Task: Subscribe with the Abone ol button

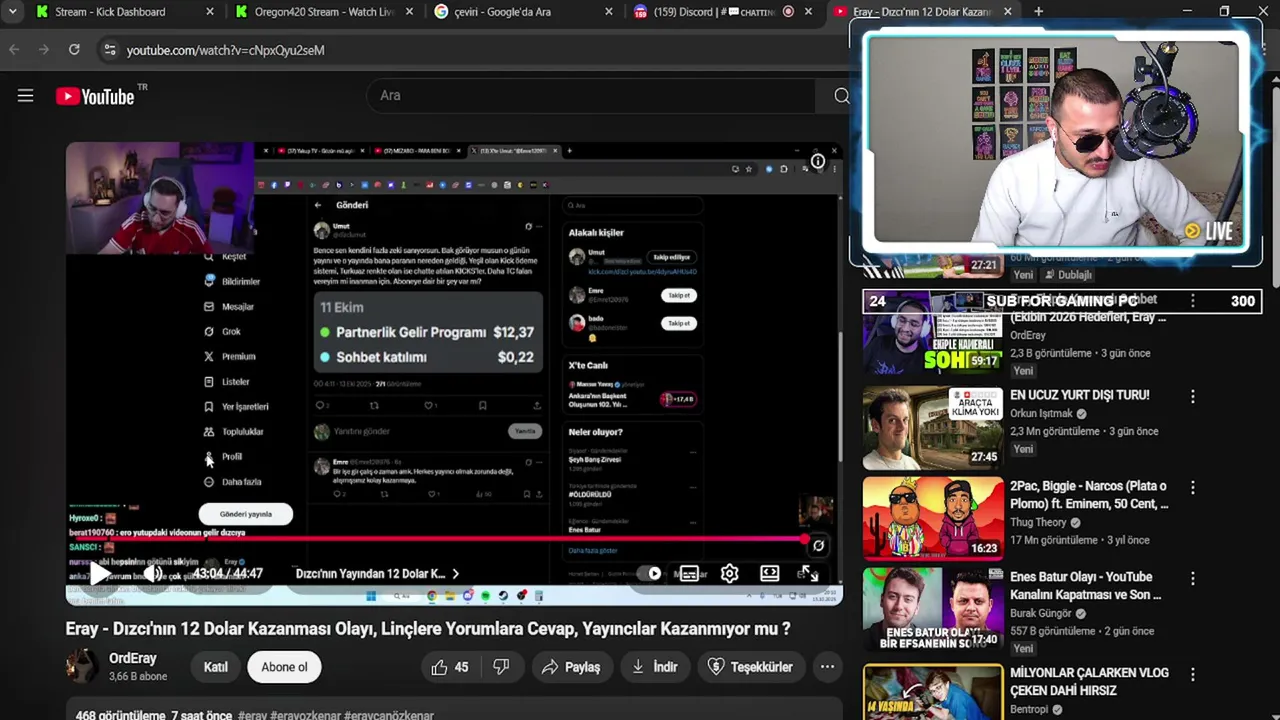Action: click(284, 667)
